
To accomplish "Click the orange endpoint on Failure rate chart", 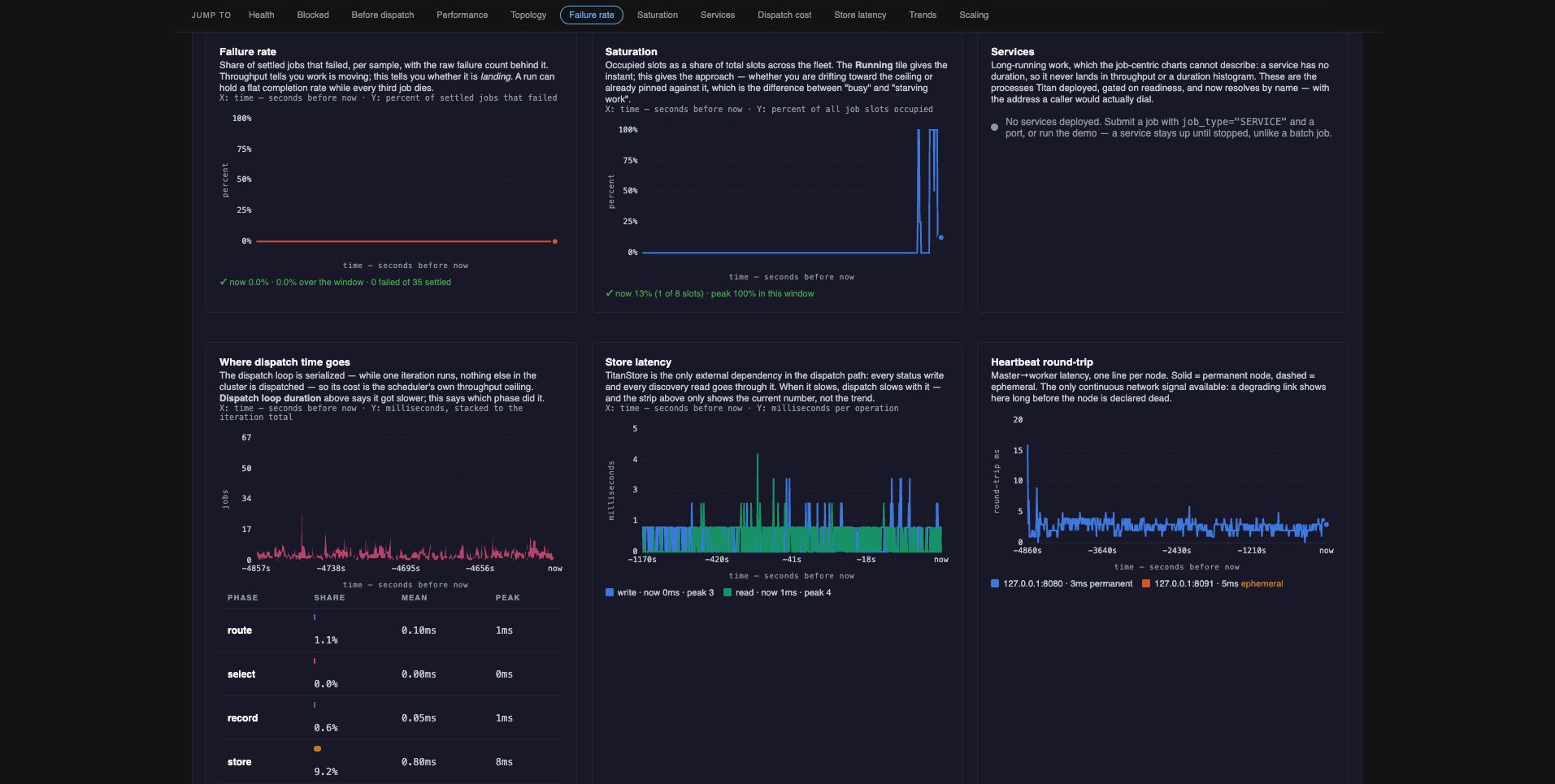I will pos(555,241).
